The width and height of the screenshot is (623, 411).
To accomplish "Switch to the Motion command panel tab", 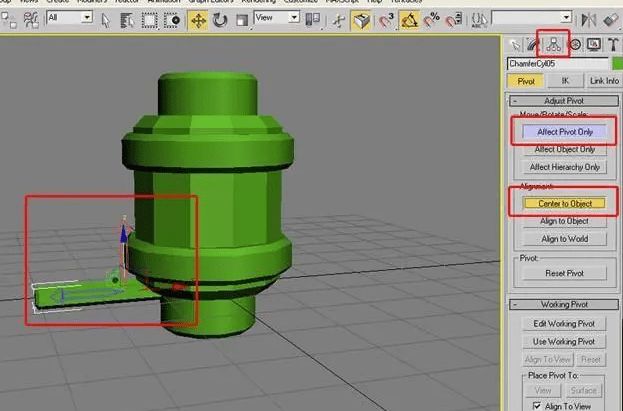I will tap(575, 45).
